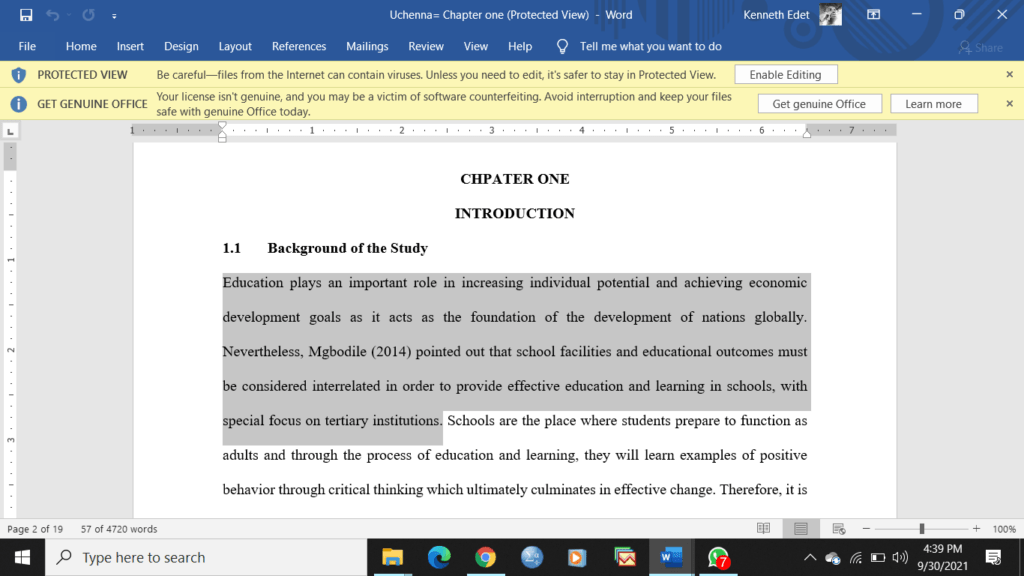Image resolution: width=1024 pixels, height=576 pixels.
Task: Click the Page 2 of 19 indicator
Action: pyautogui.click(x=37, y=528)
